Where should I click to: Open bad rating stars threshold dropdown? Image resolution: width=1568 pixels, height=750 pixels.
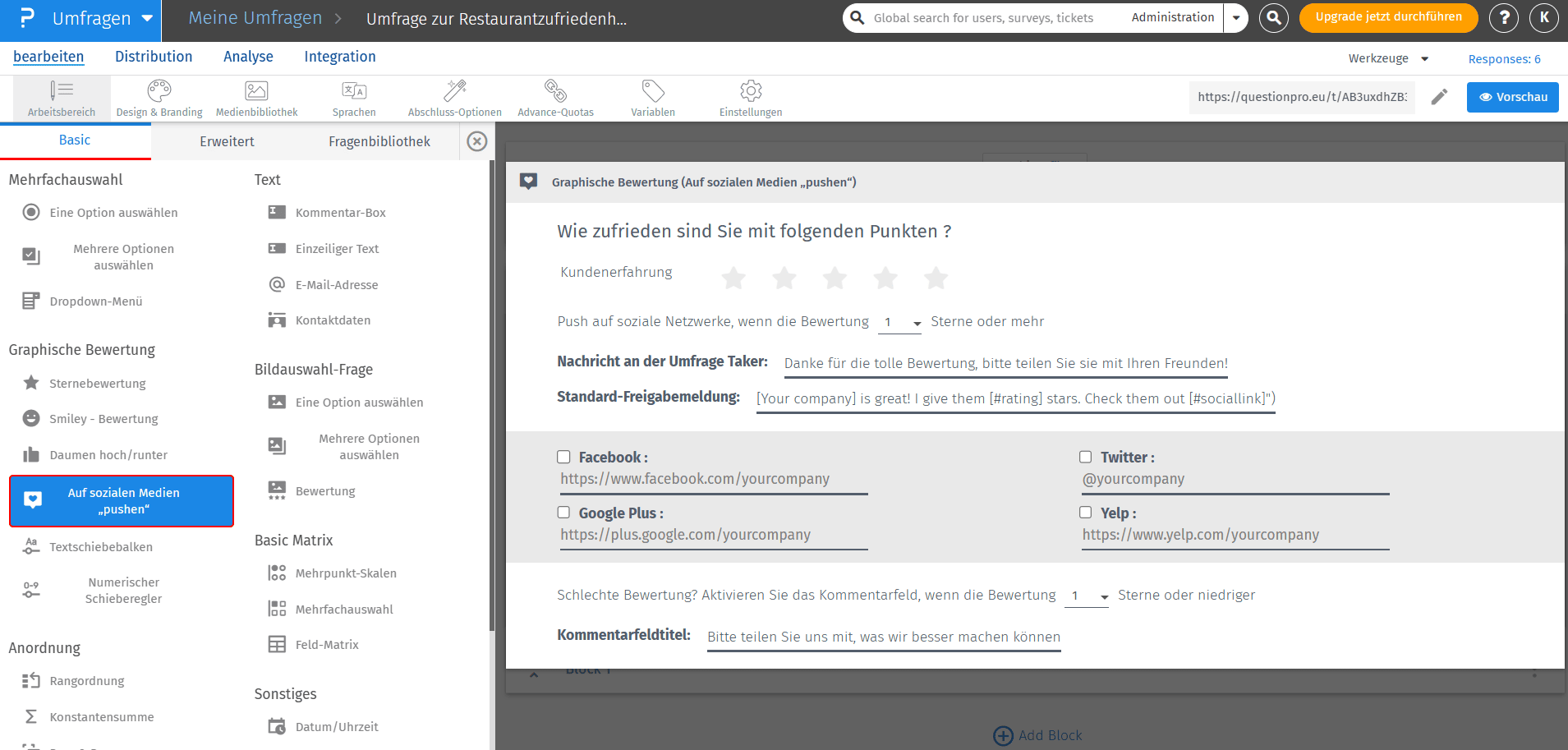pyautogui.click(x=1087, y=596)
